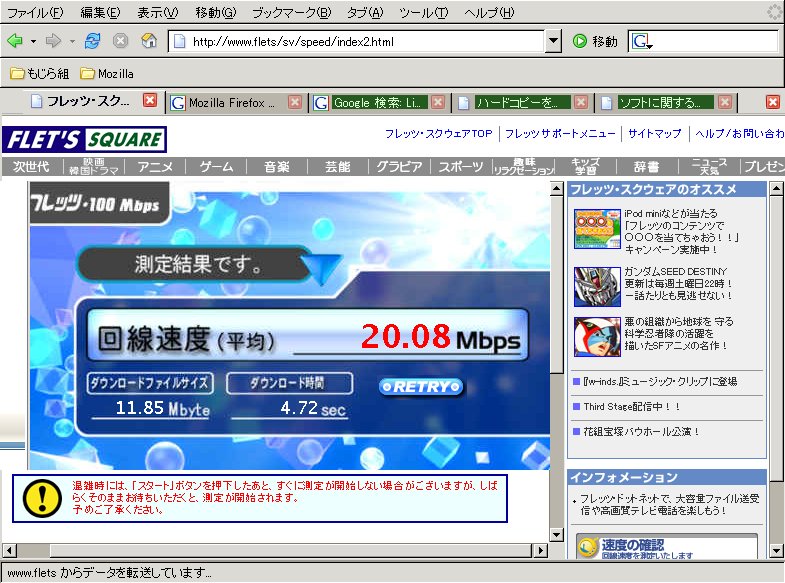Close the Google 検索 tab

(x=438, y=102)
